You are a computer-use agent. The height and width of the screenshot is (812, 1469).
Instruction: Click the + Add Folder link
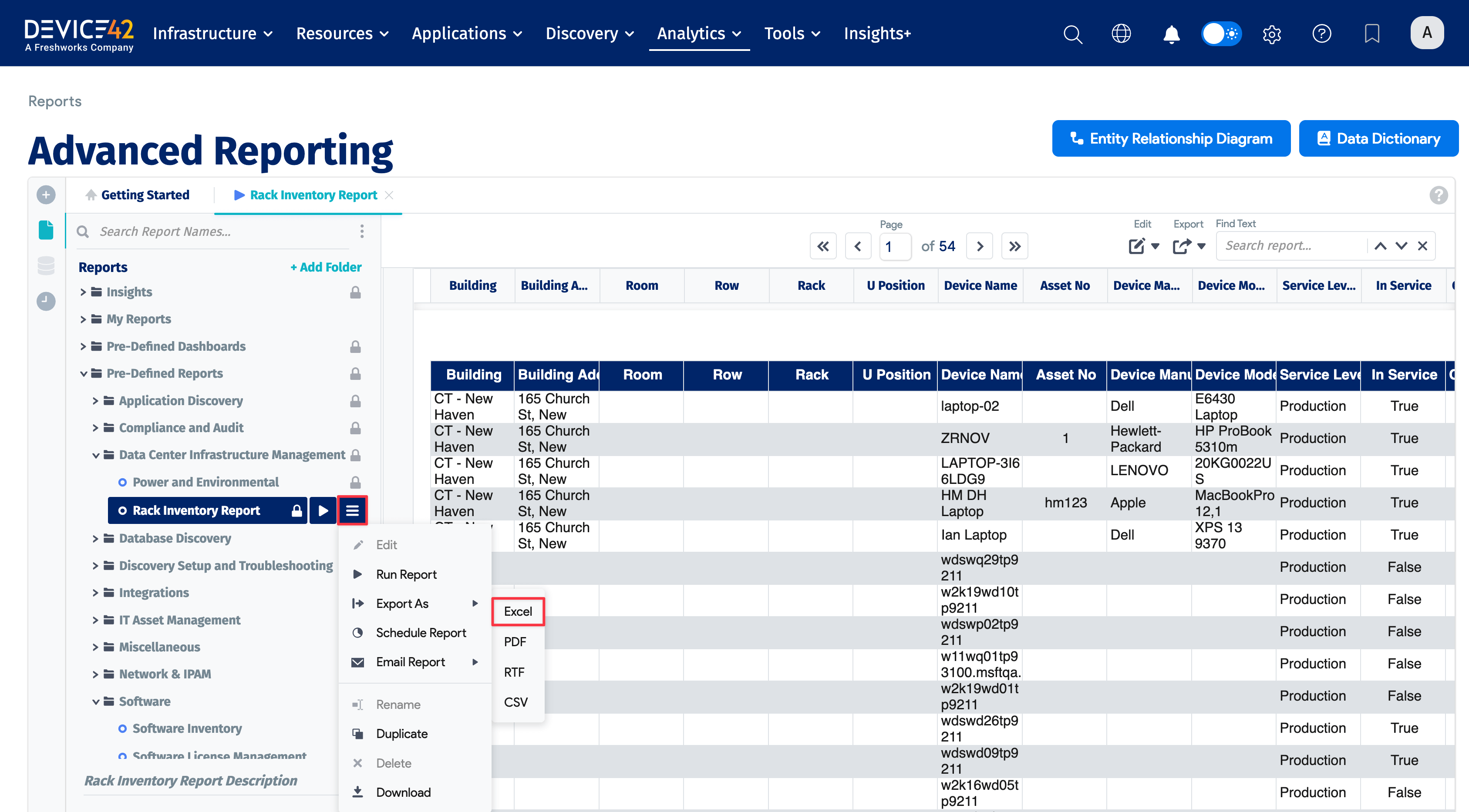326,267
